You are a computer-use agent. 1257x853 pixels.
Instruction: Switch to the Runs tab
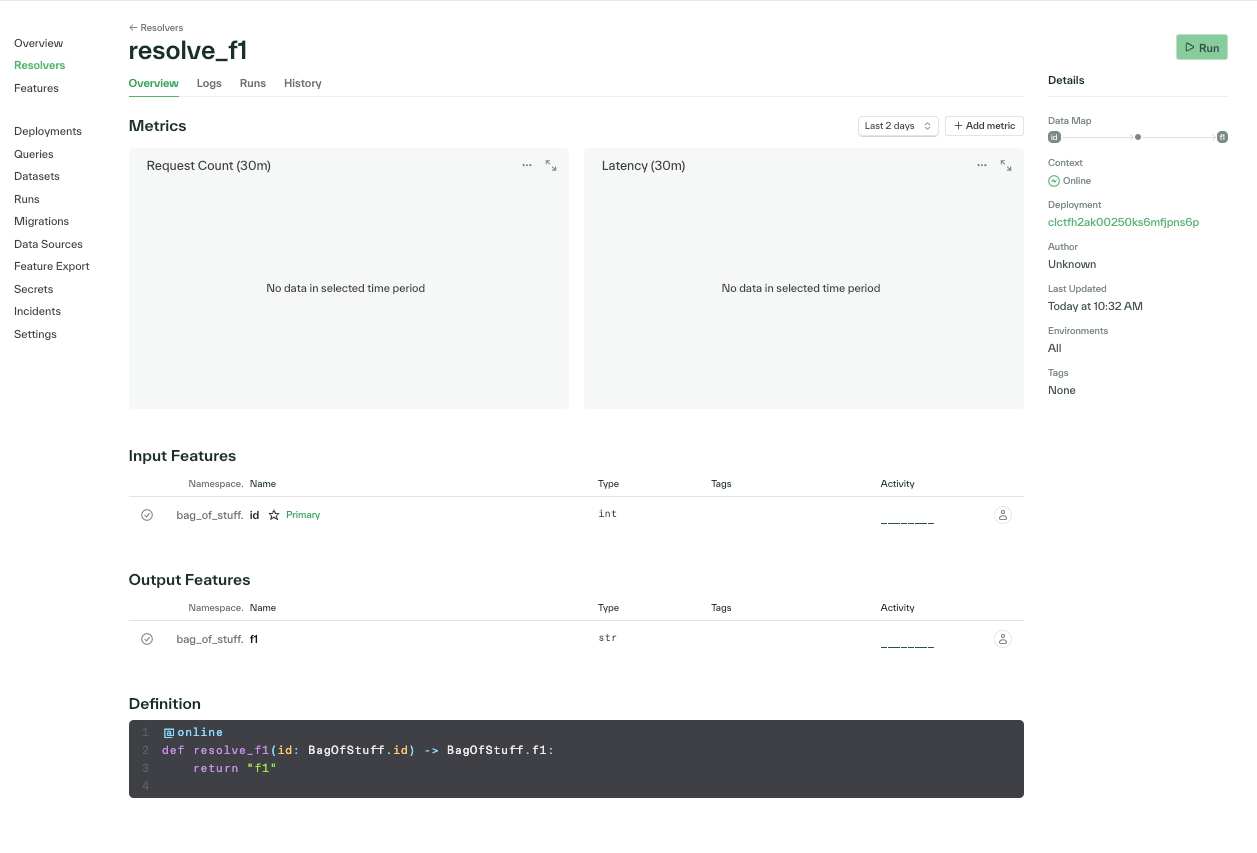pos(252,83)
